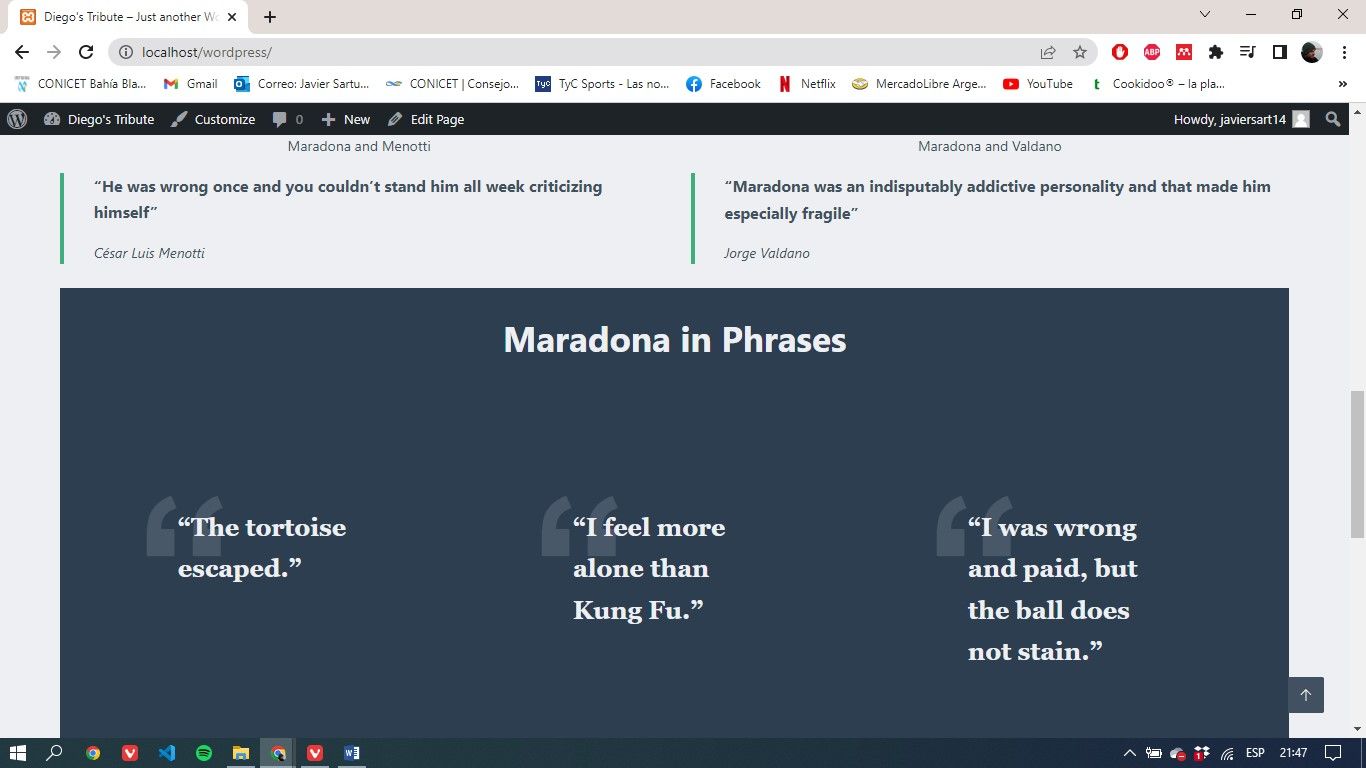Open the Windows notification center
Screen dimensions: 1366x768
1333,753
